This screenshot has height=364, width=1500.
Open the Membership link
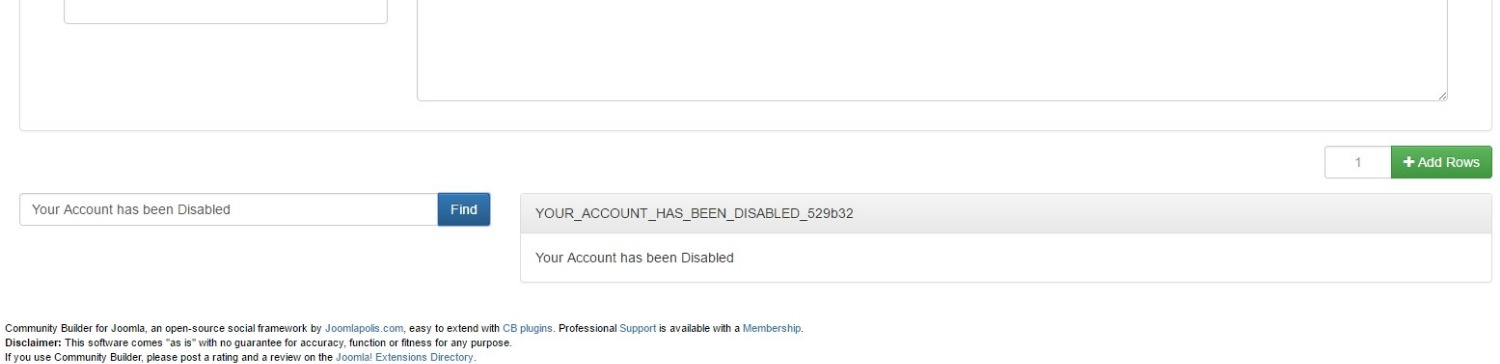[x=771, y=328]
